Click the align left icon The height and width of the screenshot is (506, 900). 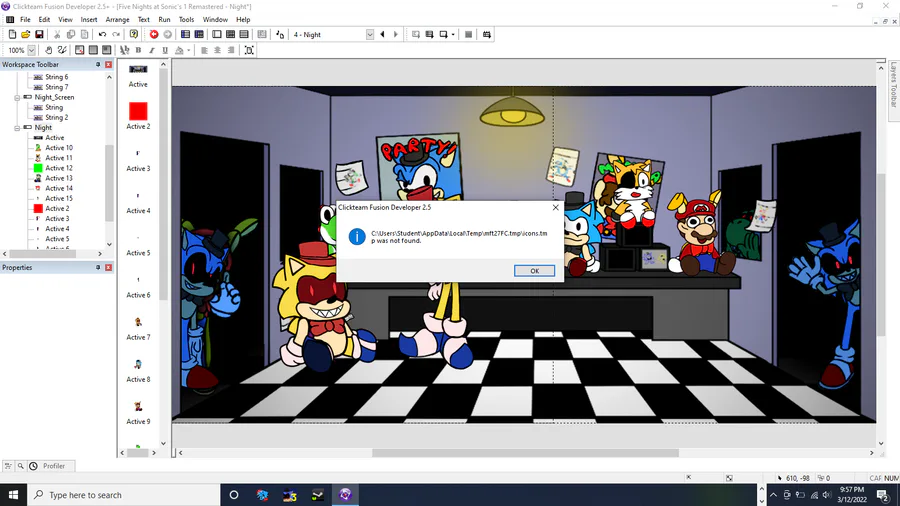(x=204, y=50)
